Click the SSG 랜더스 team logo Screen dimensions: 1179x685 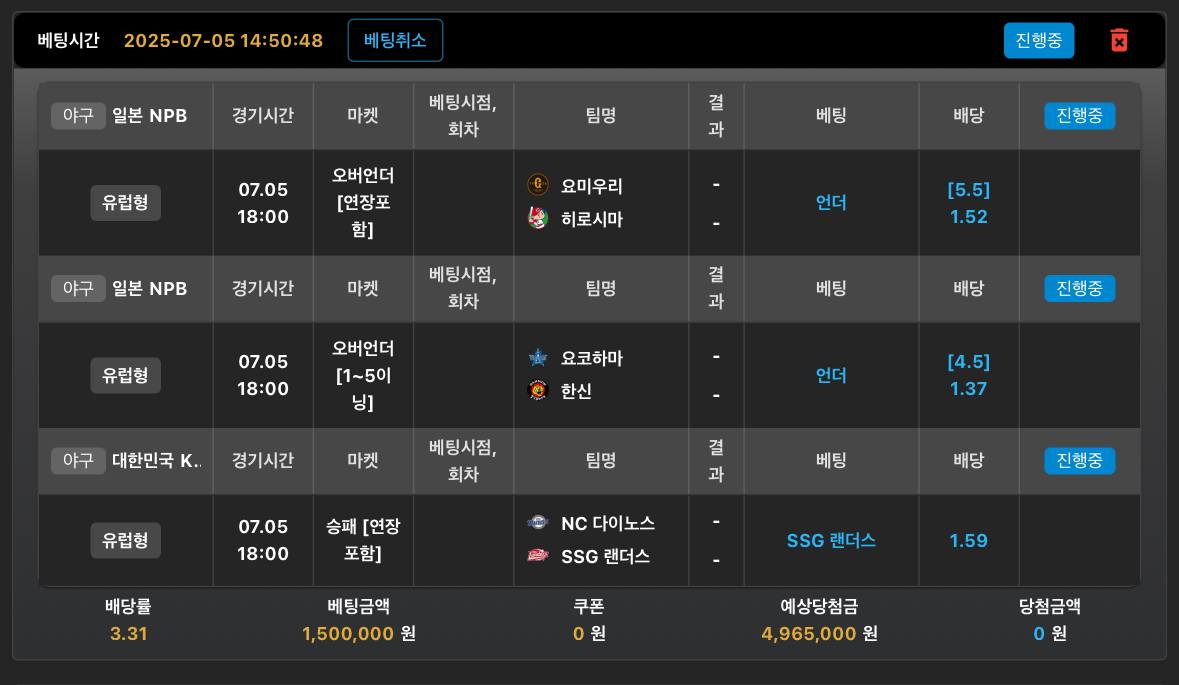pos(538,556)
